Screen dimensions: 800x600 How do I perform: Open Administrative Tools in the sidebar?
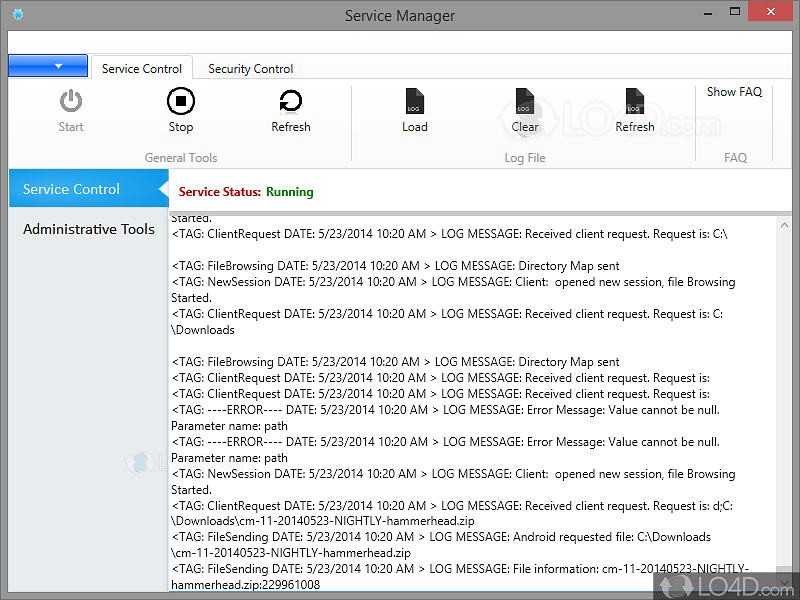pyautogui.click(x=89, y=229)
